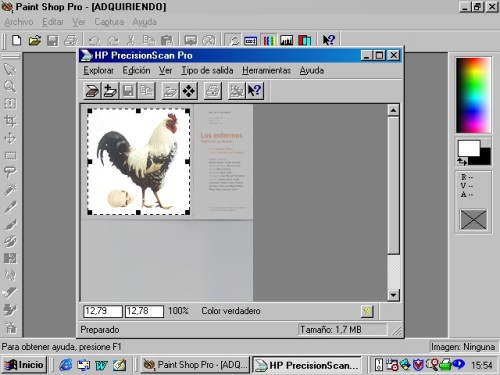The image size is (500, 375).
Task: Click the Word quick launch icon
Action: point(101,365)
